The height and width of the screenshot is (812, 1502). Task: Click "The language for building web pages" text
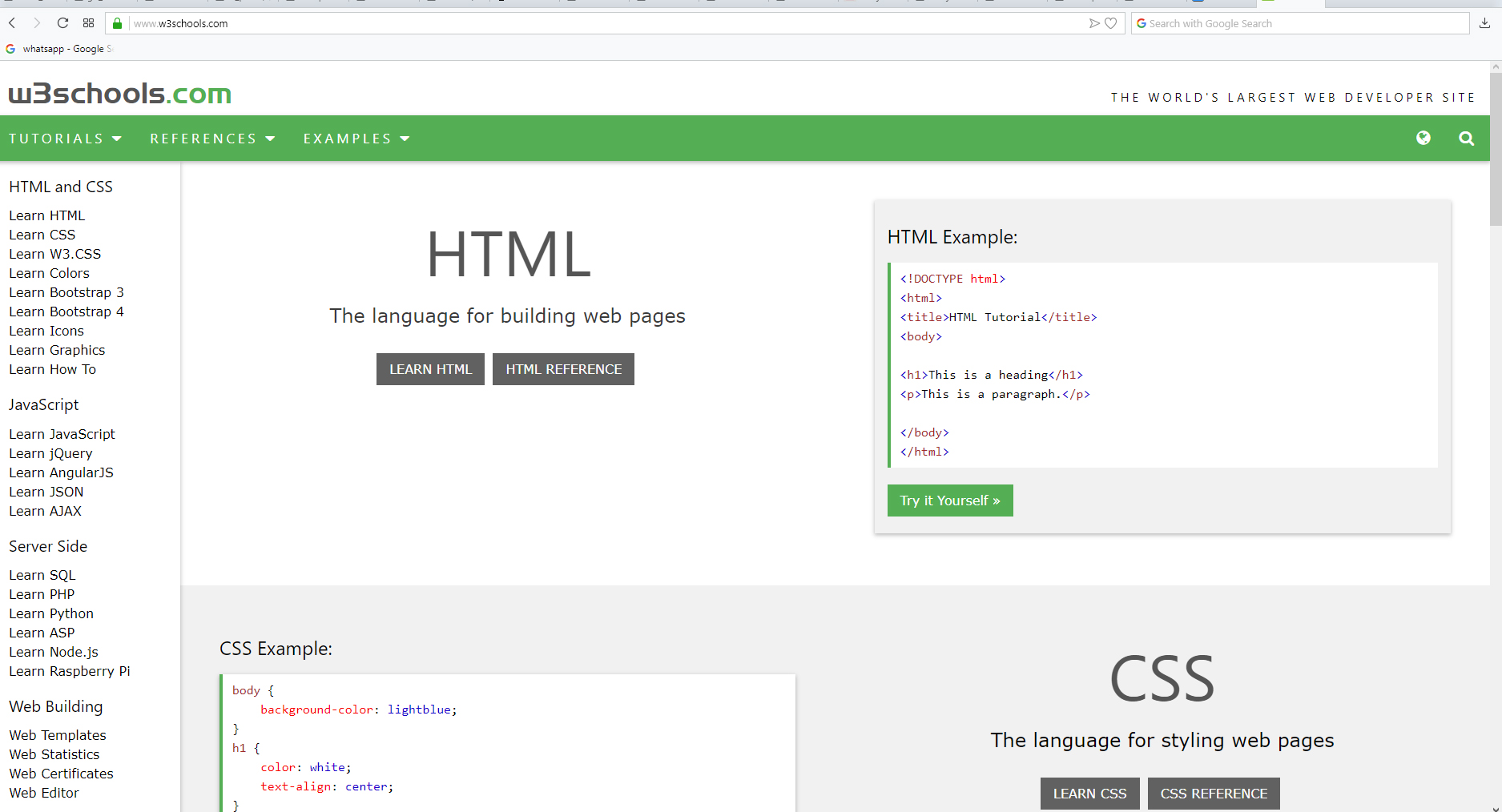click(507, 316)
